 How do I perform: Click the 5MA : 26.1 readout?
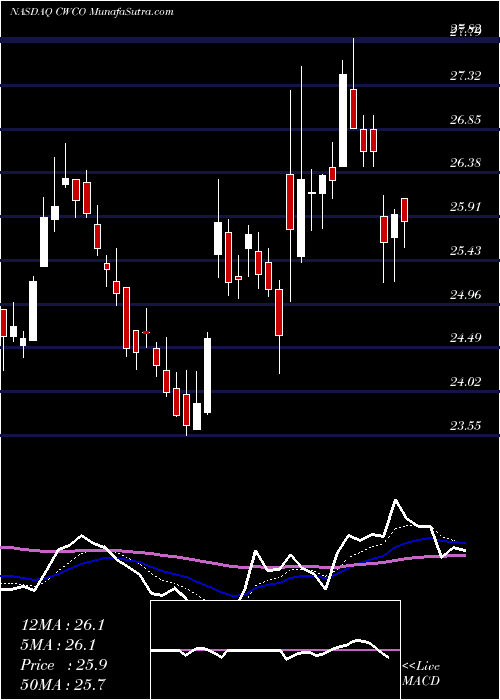tap(58, 645)
